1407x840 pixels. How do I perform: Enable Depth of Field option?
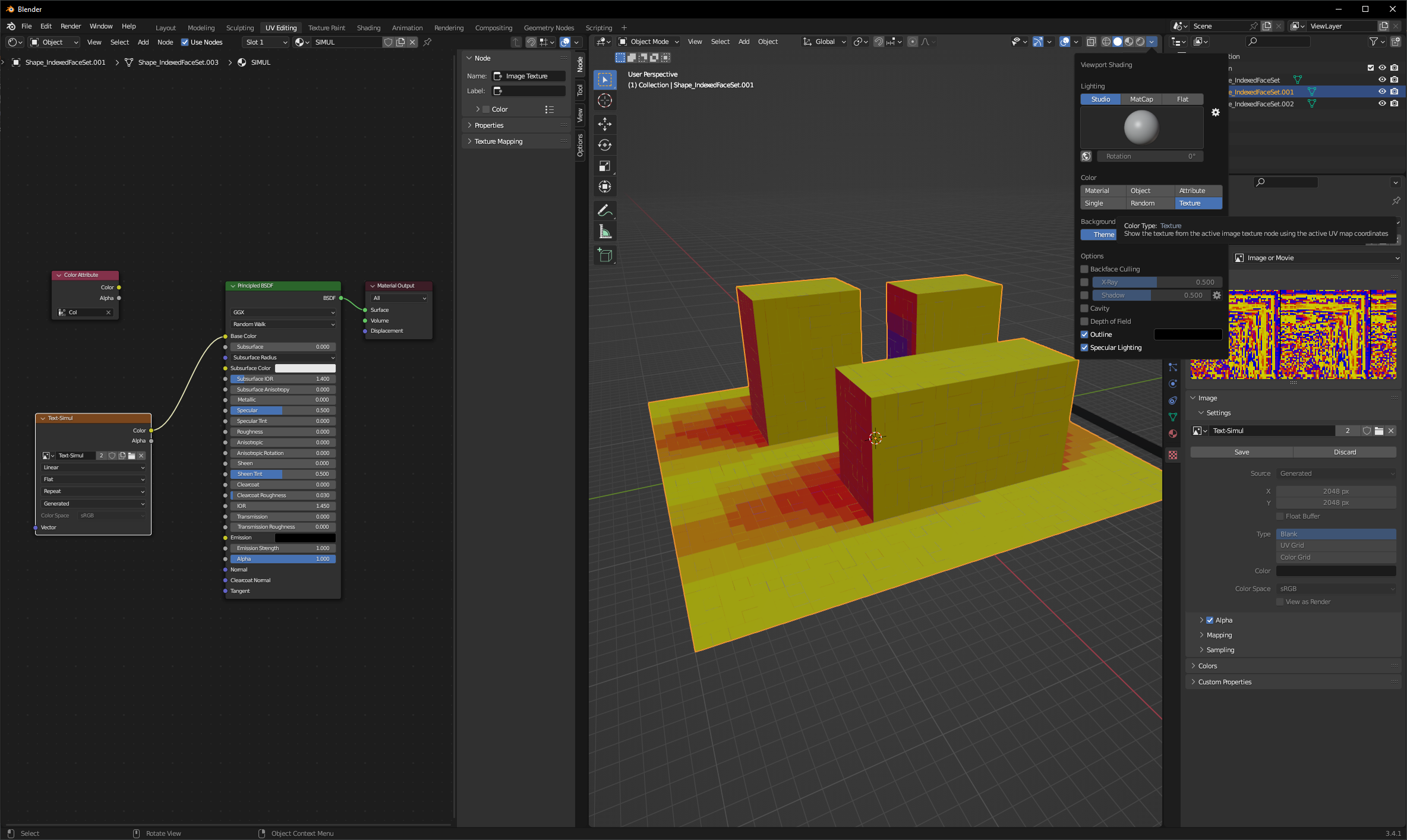[x=1084, y=321]
